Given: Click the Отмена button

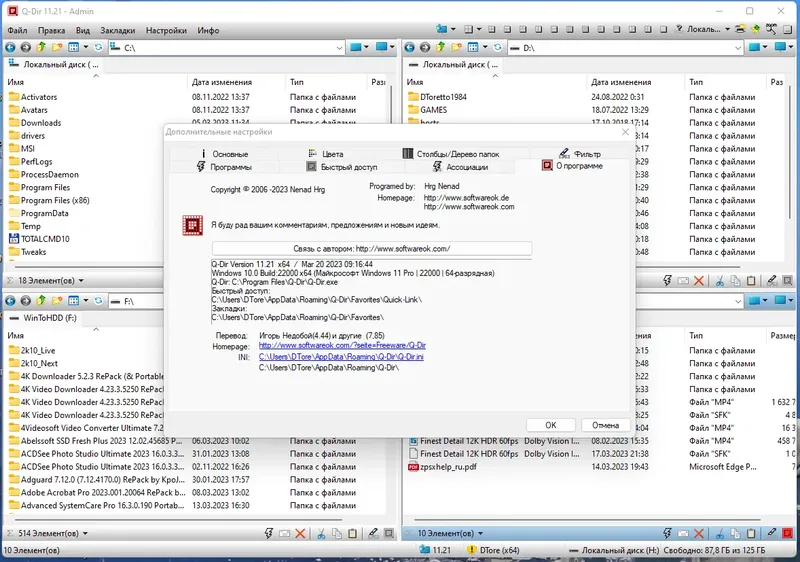Looking at the screenshot, I should coord(605,425).
